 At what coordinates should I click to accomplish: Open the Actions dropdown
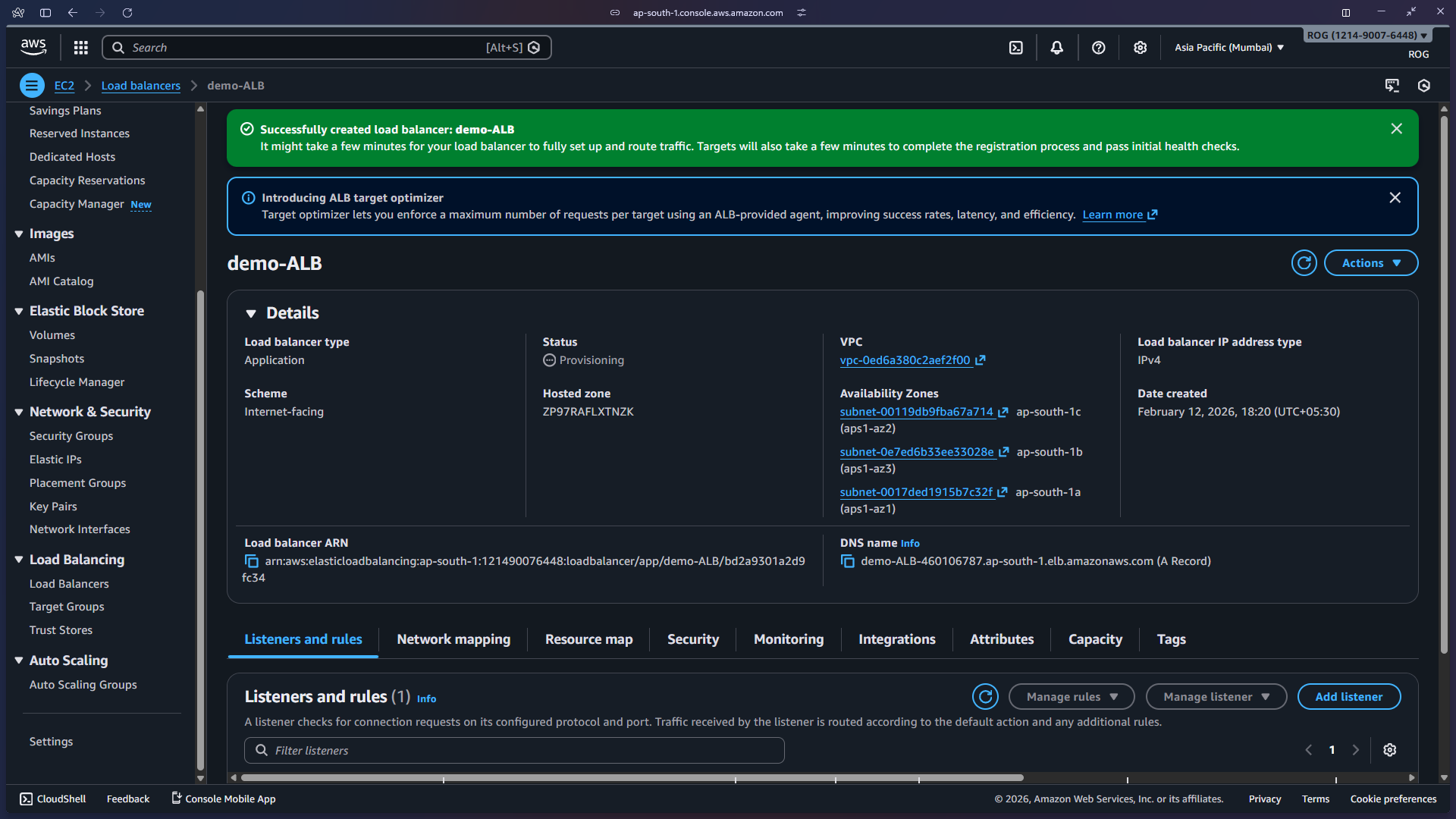point(1370,263)
